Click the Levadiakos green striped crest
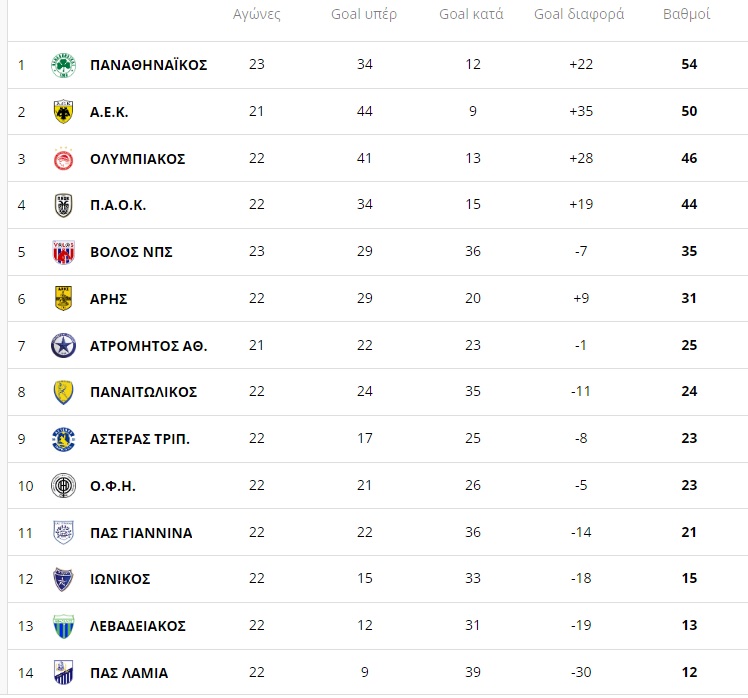 (63, 626)
